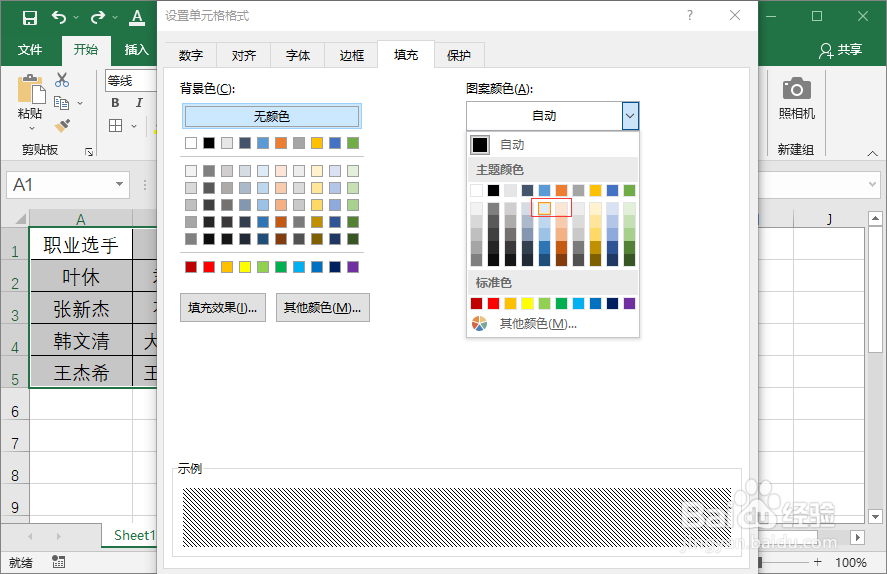The image size is (887, 574).
Task: Pick standard yellow in pattern color dropdown
Action: click(527, 304)
